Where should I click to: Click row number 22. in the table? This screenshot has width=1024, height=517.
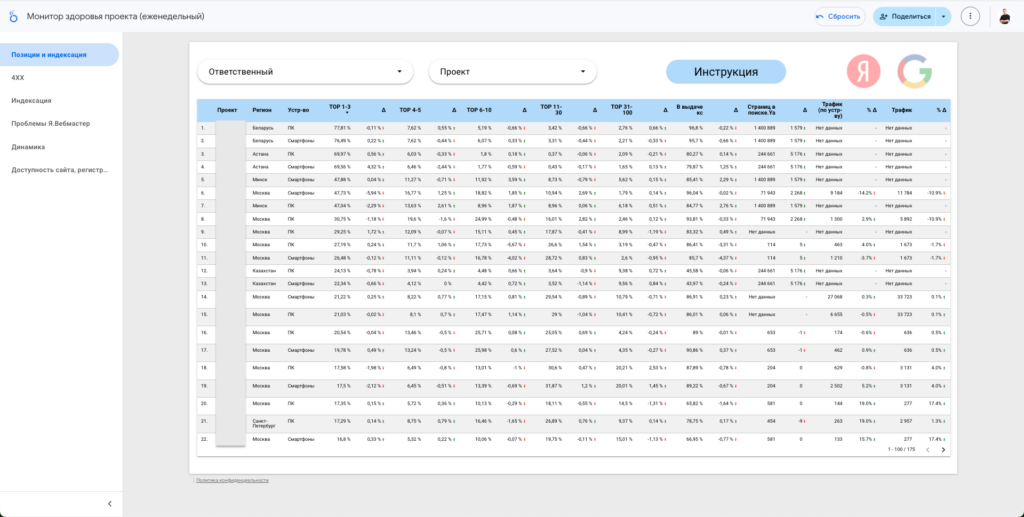point(204,439)
